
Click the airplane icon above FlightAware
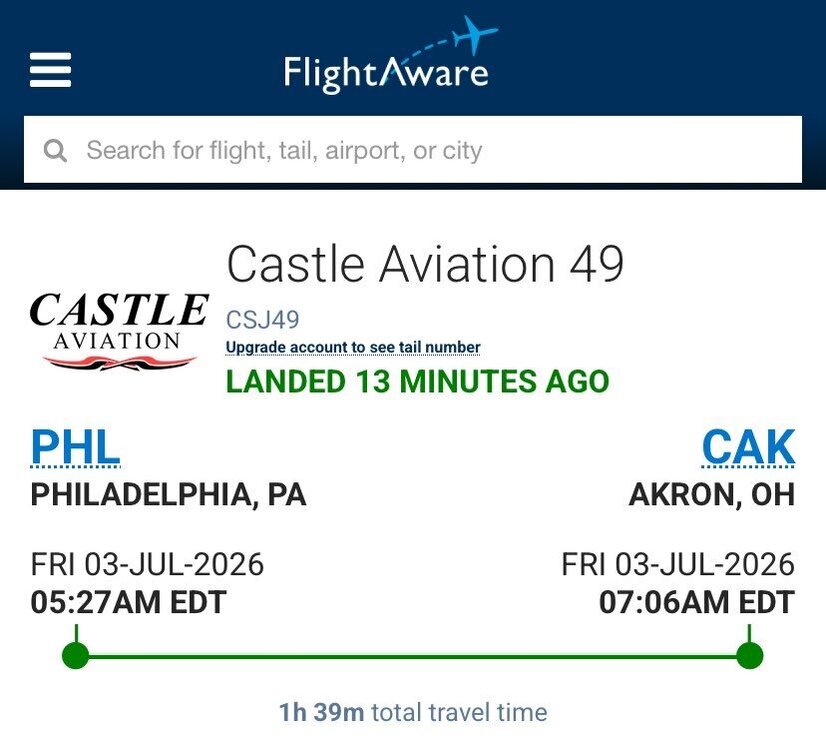point(473,34)
